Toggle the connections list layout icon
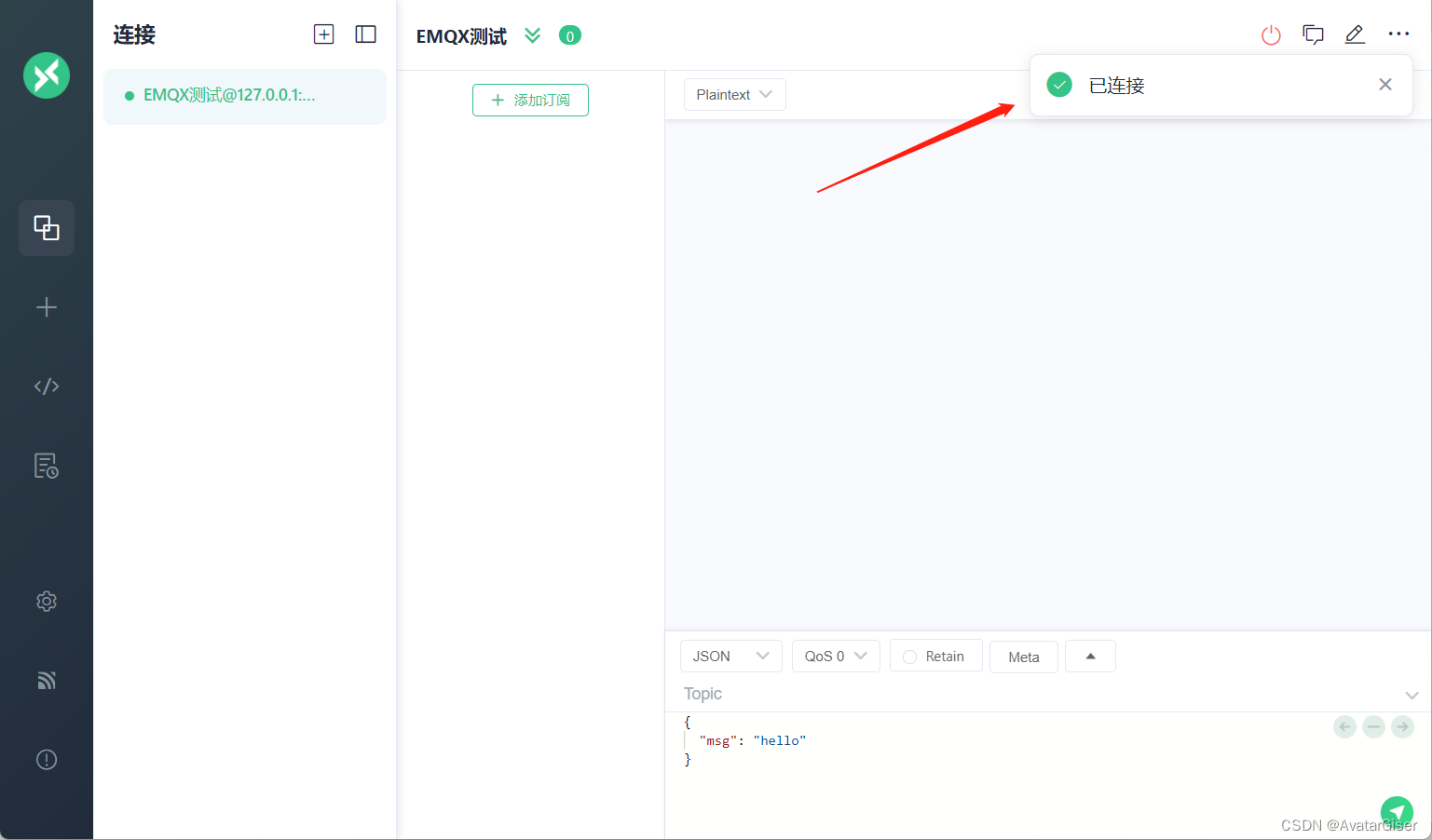The height and width of the screenshot is (840, 1432). click(x=366, y=34)
